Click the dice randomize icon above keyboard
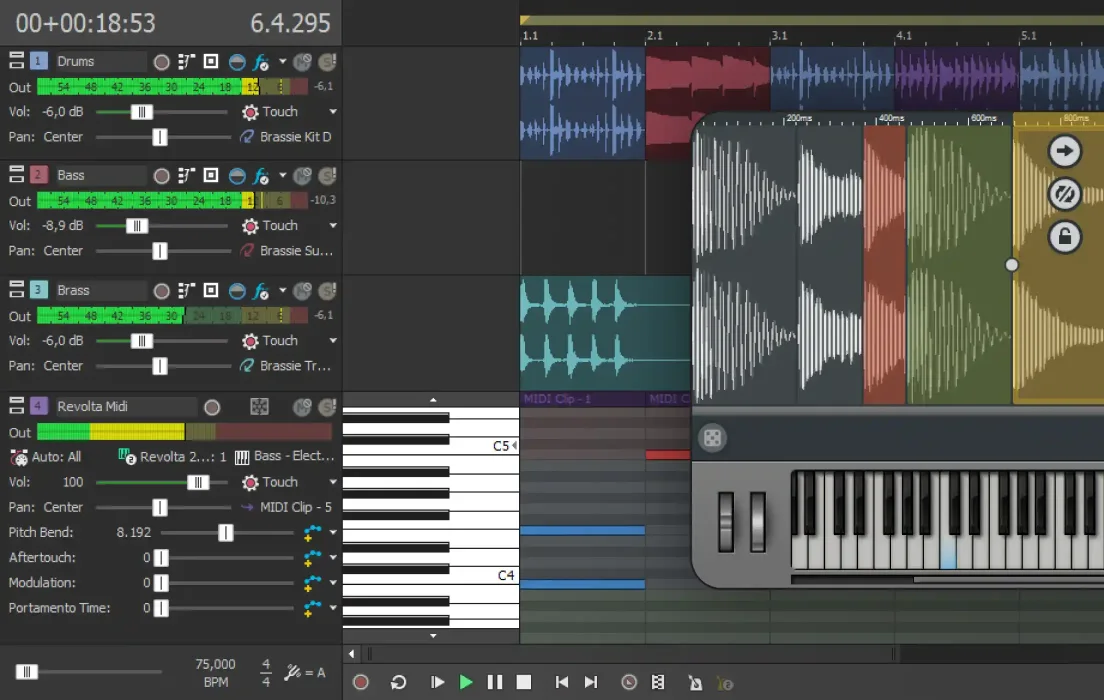1104x700 pixels. point(712,438)
